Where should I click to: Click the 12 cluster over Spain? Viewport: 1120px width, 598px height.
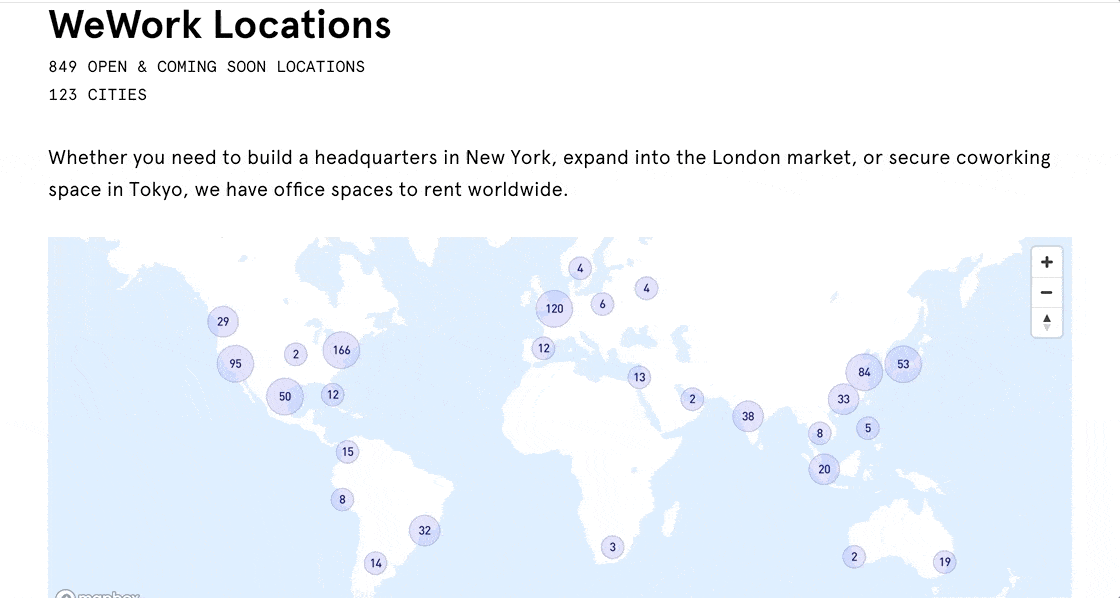click(544, 349)
